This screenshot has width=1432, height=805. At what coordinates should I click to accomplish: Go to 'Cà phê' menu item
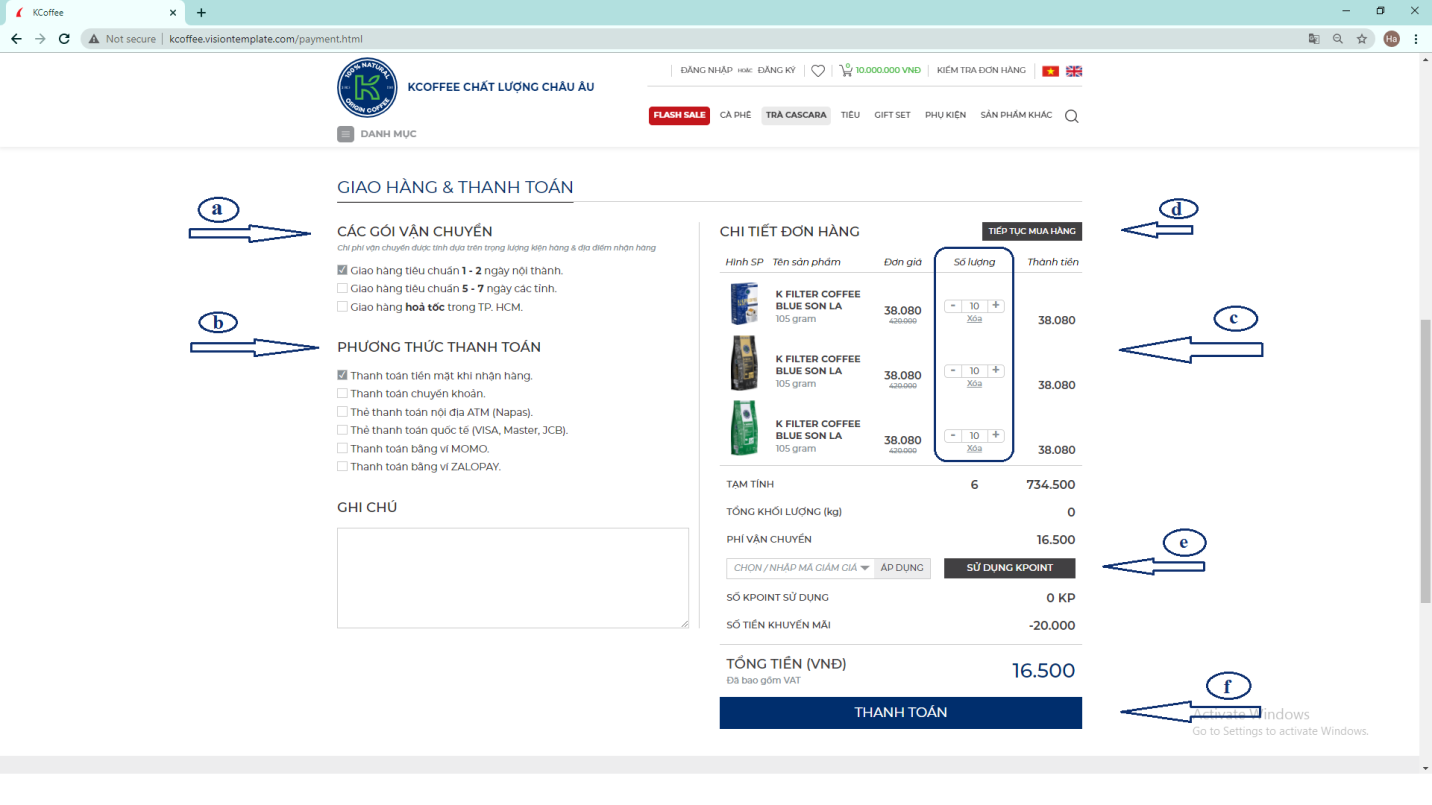[735, 115]
